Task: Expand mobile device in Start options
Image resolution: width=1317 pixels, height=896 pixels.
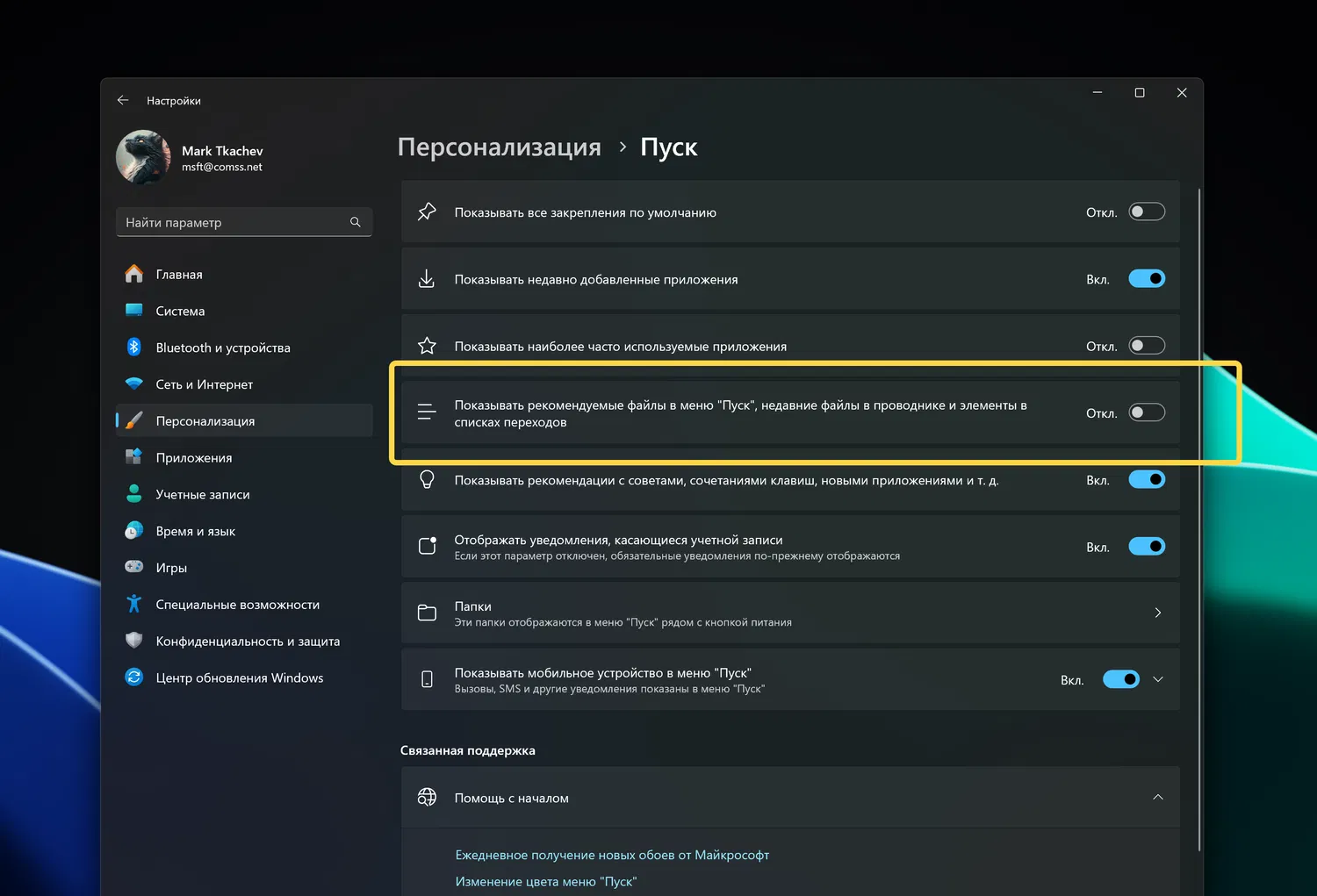Action: click(x=1158, y=679)
